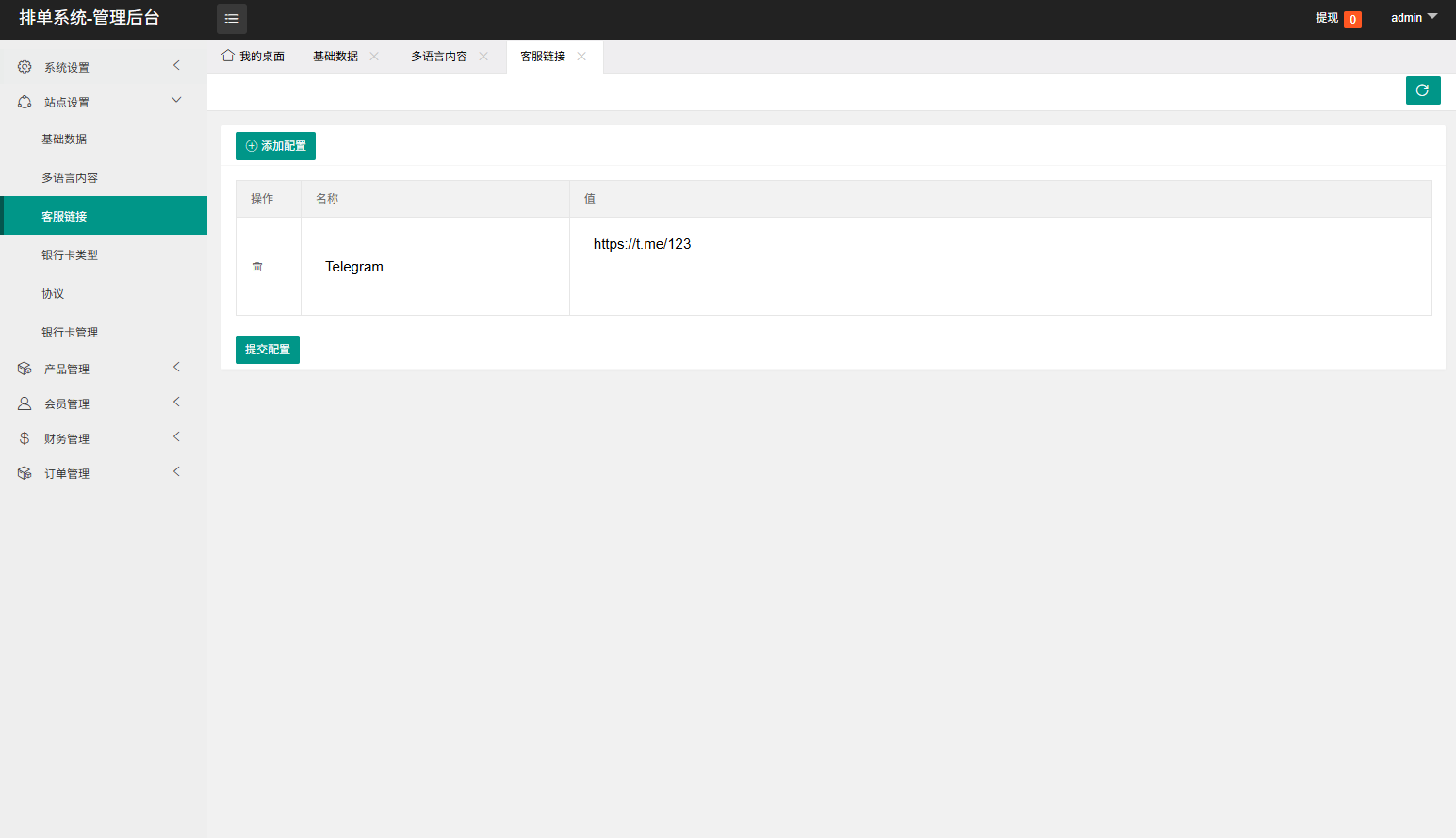Image resolution: width=1456 pixels, height=838 pixels.
Task: Click the 添加配置 button
Action: click(x=275, y=146)
